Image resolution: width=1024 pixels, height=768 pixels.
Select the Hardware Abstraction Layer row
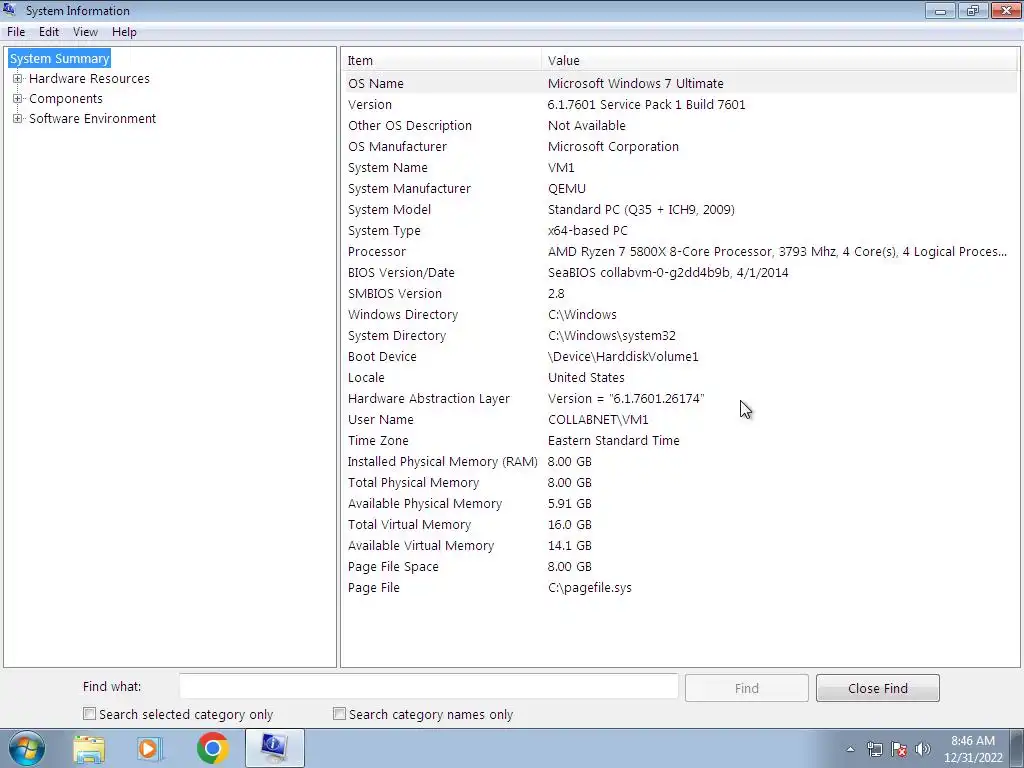point(680,398)
